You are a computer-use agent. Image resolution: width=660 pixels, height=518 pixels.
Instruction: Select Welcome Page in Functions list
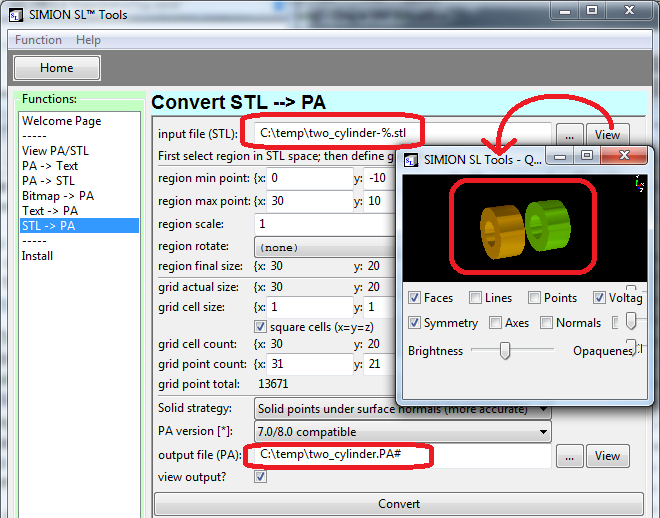[61, 121]
